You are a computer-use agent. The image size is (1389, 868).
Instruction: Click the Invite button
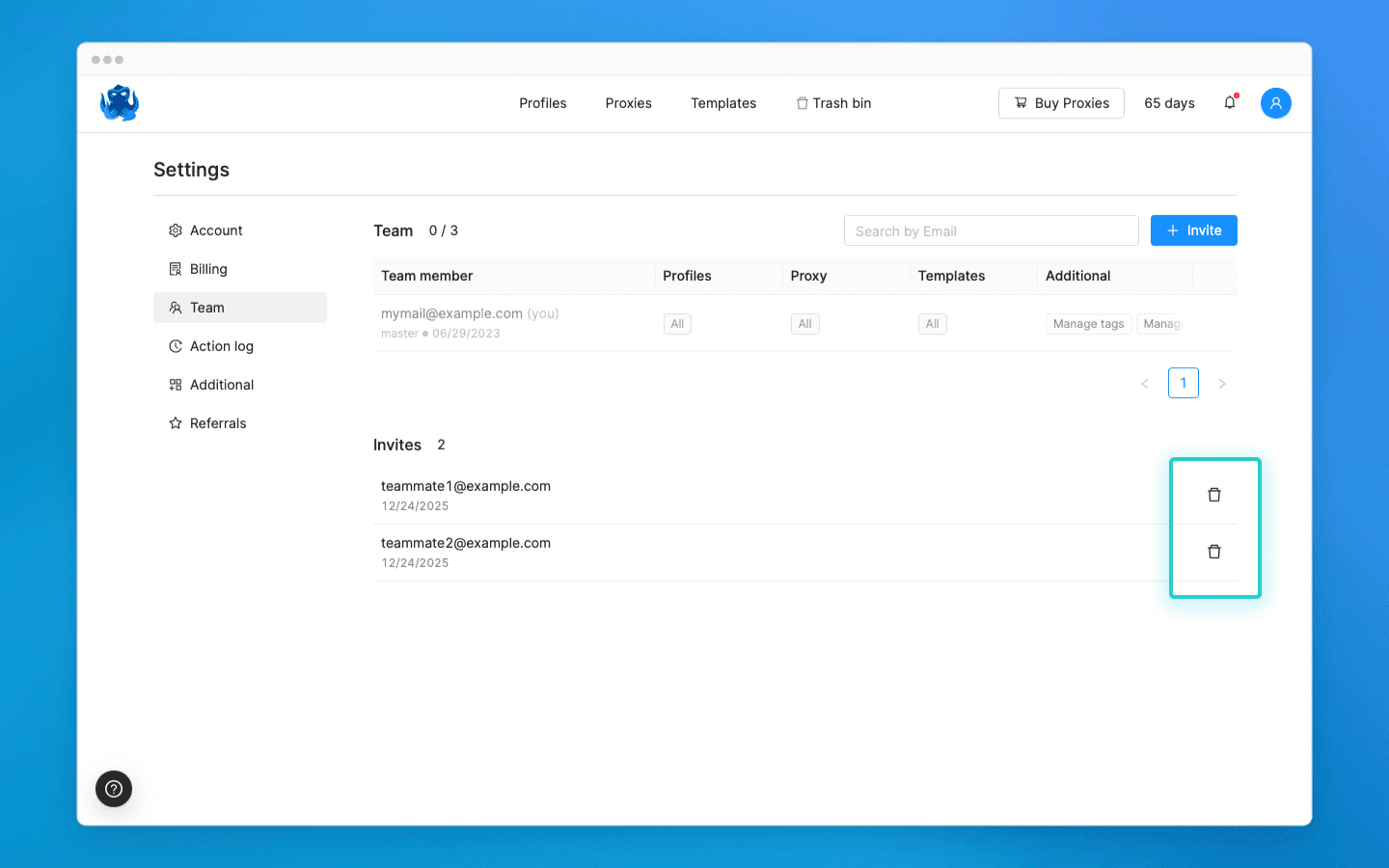[1194, 231]
